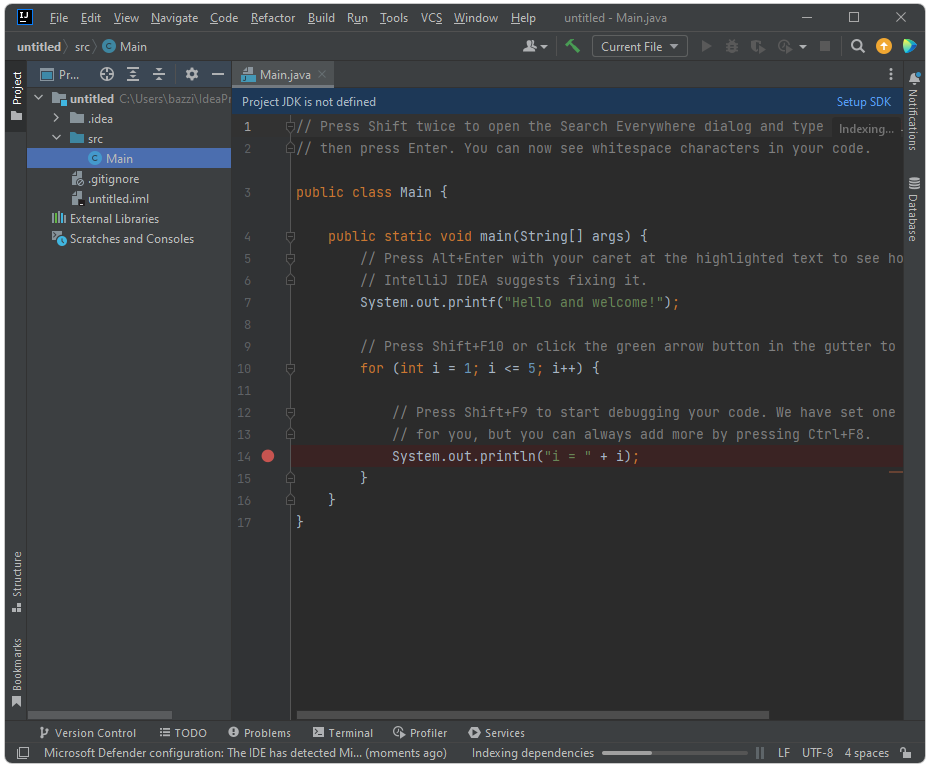Open the Services tool window

(496, 733)
